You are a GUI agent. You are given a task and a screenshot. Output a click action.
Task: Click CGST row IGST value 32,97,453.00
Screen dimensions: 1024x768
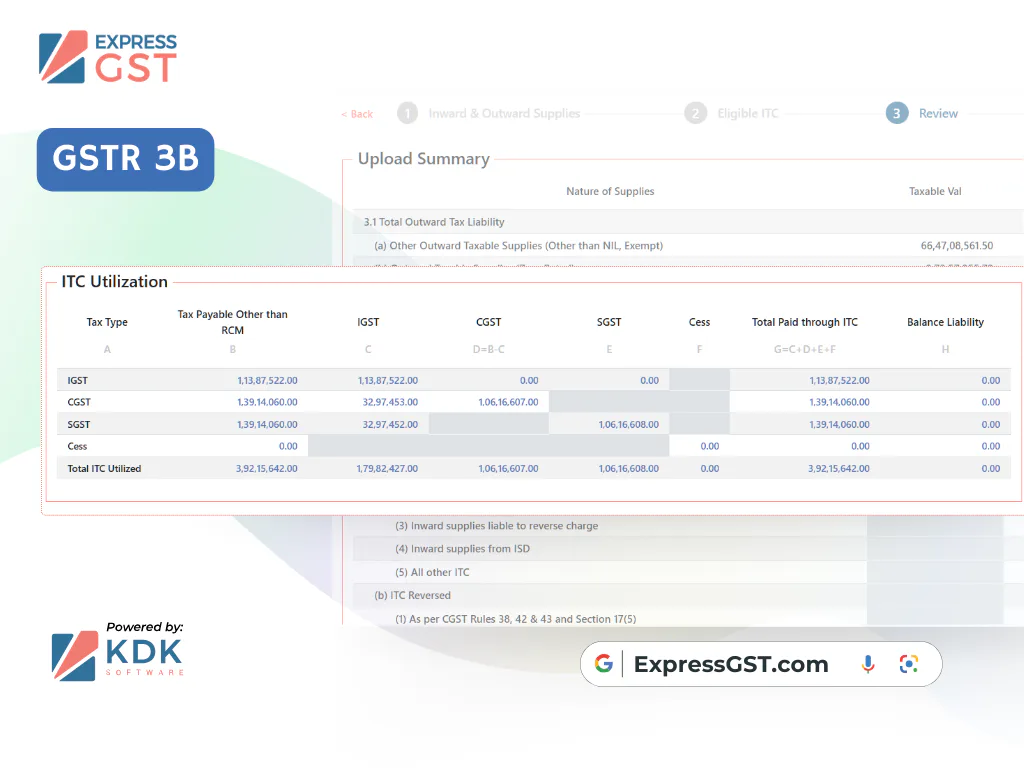pos(390,402)
